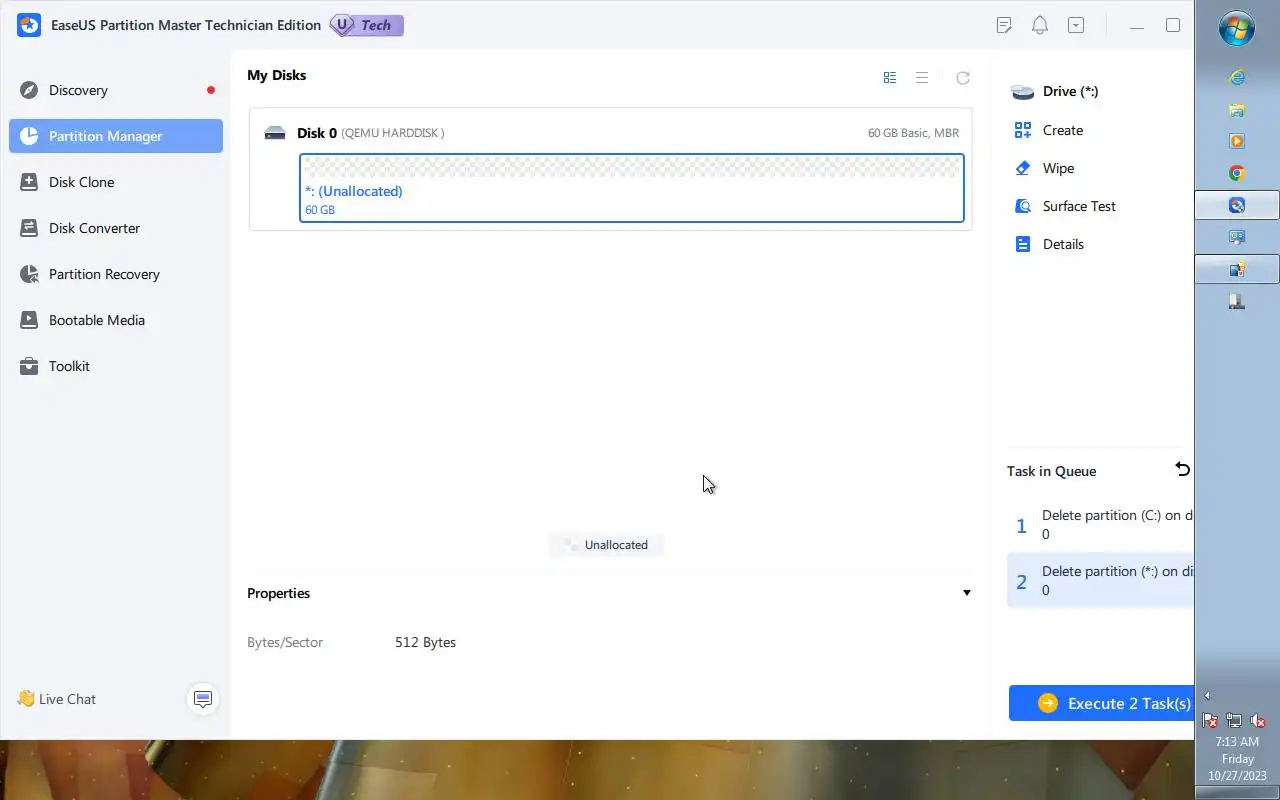The width and height of the screenshot is (1280, 800).
Task: Click the Disk 0 (QEMU HARDDISK) title
Action: [x=370, y=133]
